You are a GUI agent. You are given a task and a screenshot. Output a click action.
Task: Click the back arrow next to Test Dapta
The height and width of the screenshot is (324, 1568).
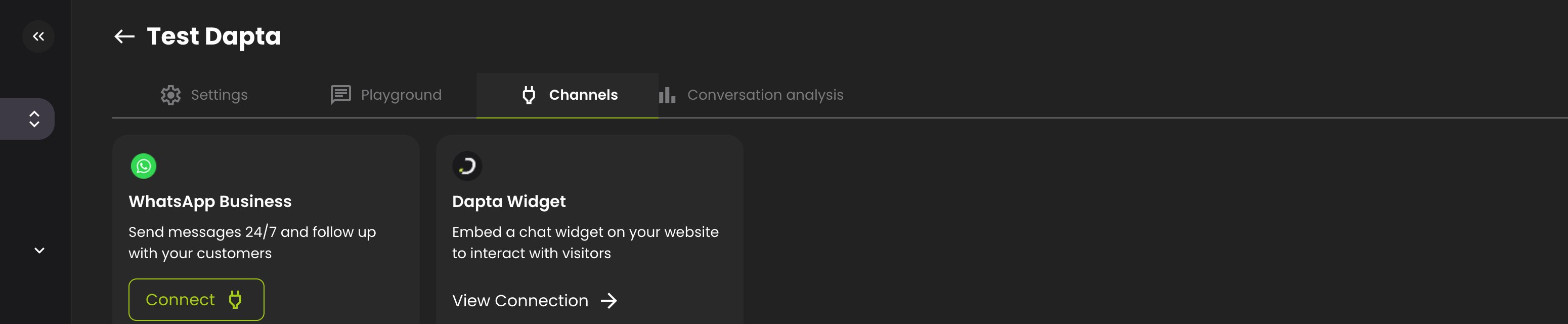124,36
